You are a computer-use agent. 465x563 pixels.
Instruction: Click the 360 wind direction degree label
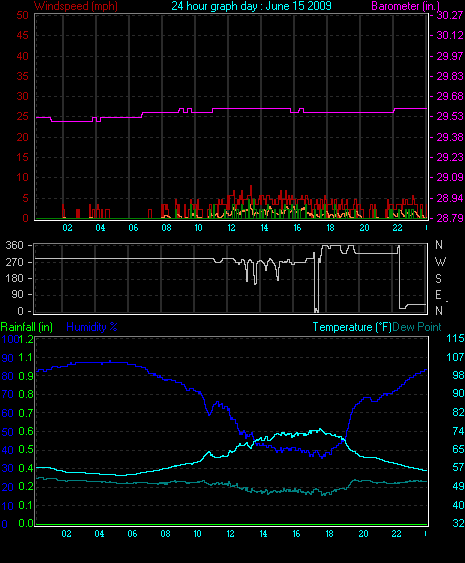tap(14, 246)
